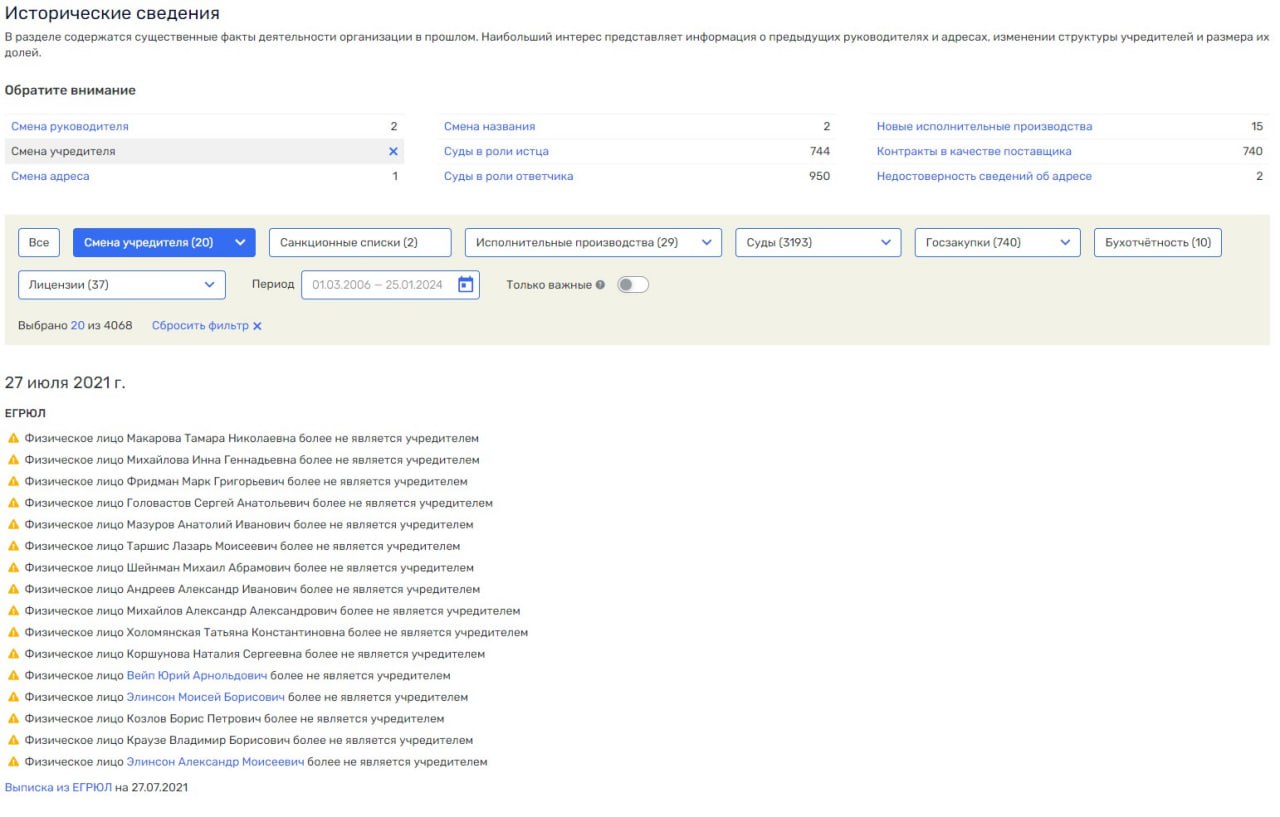Viewport: 1280px width, 817px height.
Task: Click the Период date range field
Action: [x=380, y=285]
